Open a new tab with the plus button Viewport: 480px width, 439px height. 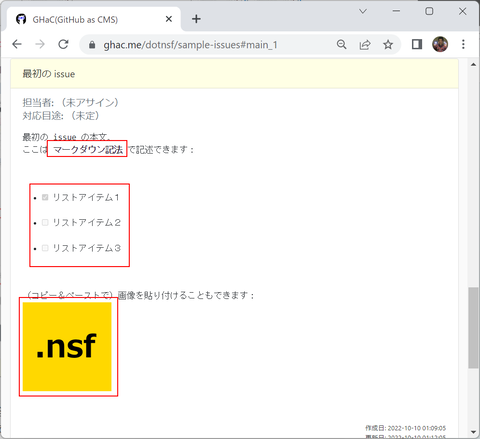pos(196,19)
